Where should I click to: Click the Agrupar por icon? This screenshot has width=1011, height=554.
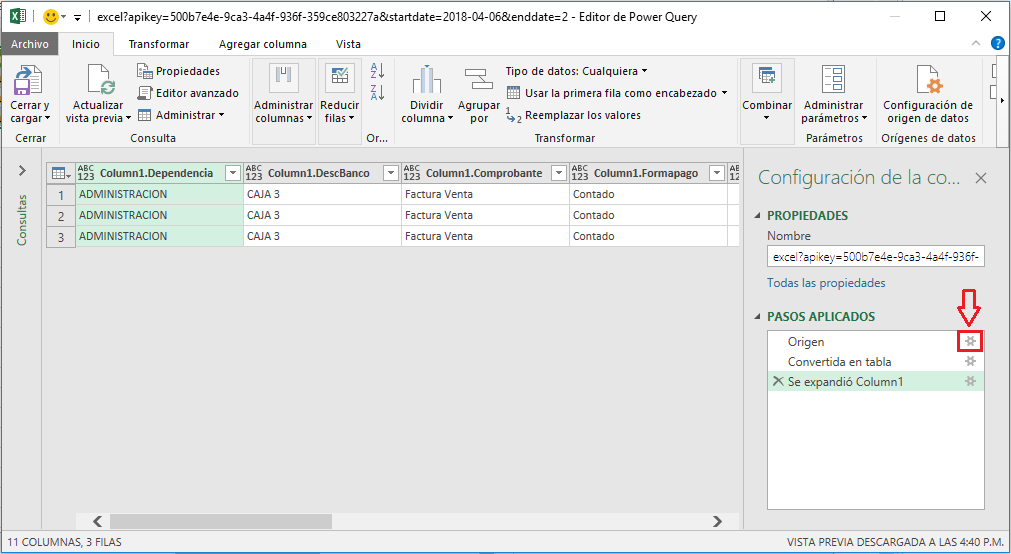click(x=479, y=80)
